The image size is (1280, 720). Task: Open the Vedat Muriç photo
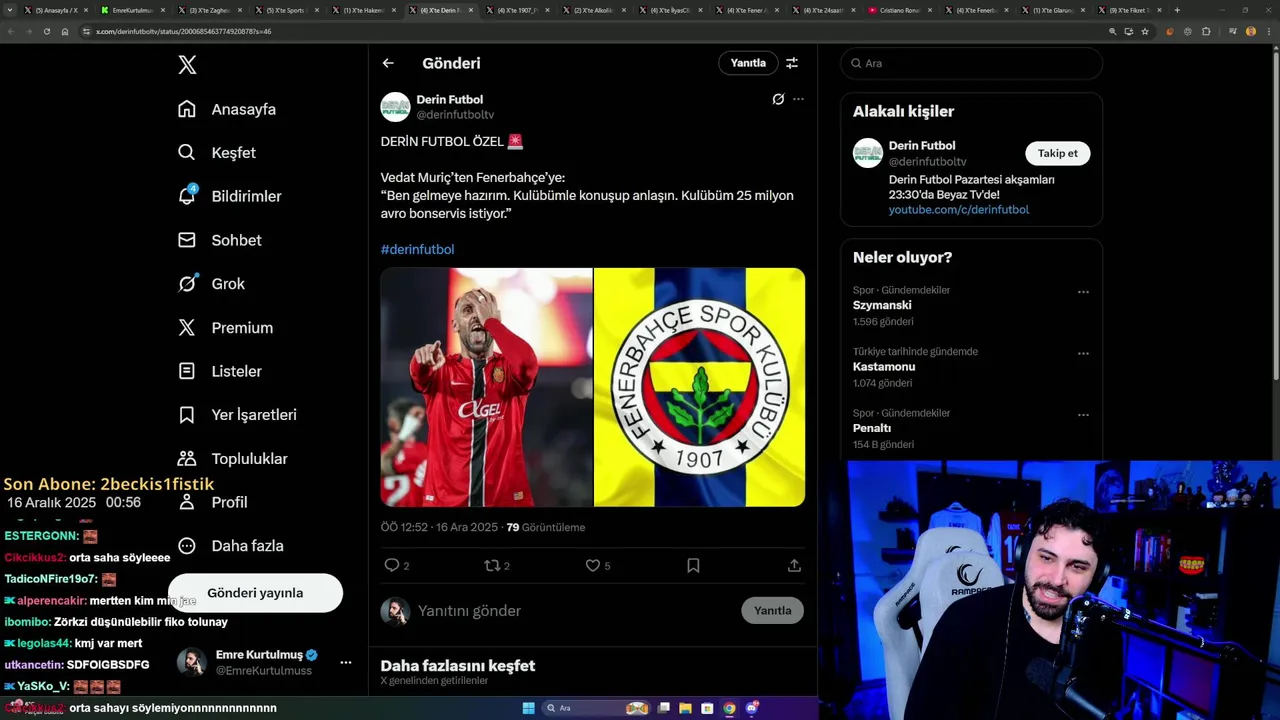tap(486, 387)
